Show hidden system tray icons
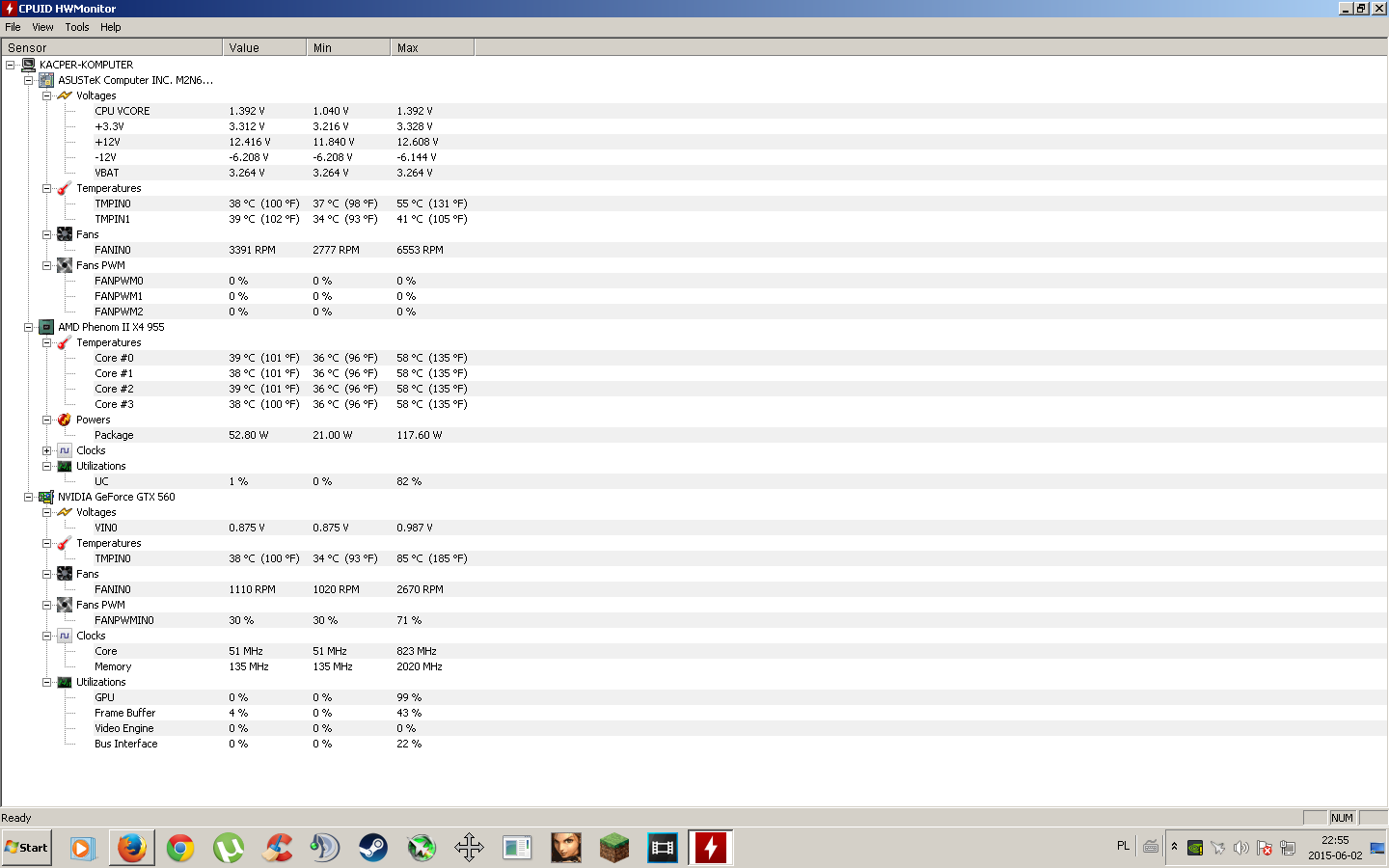Viewport: 1389px width, 868px height. 1174,847
